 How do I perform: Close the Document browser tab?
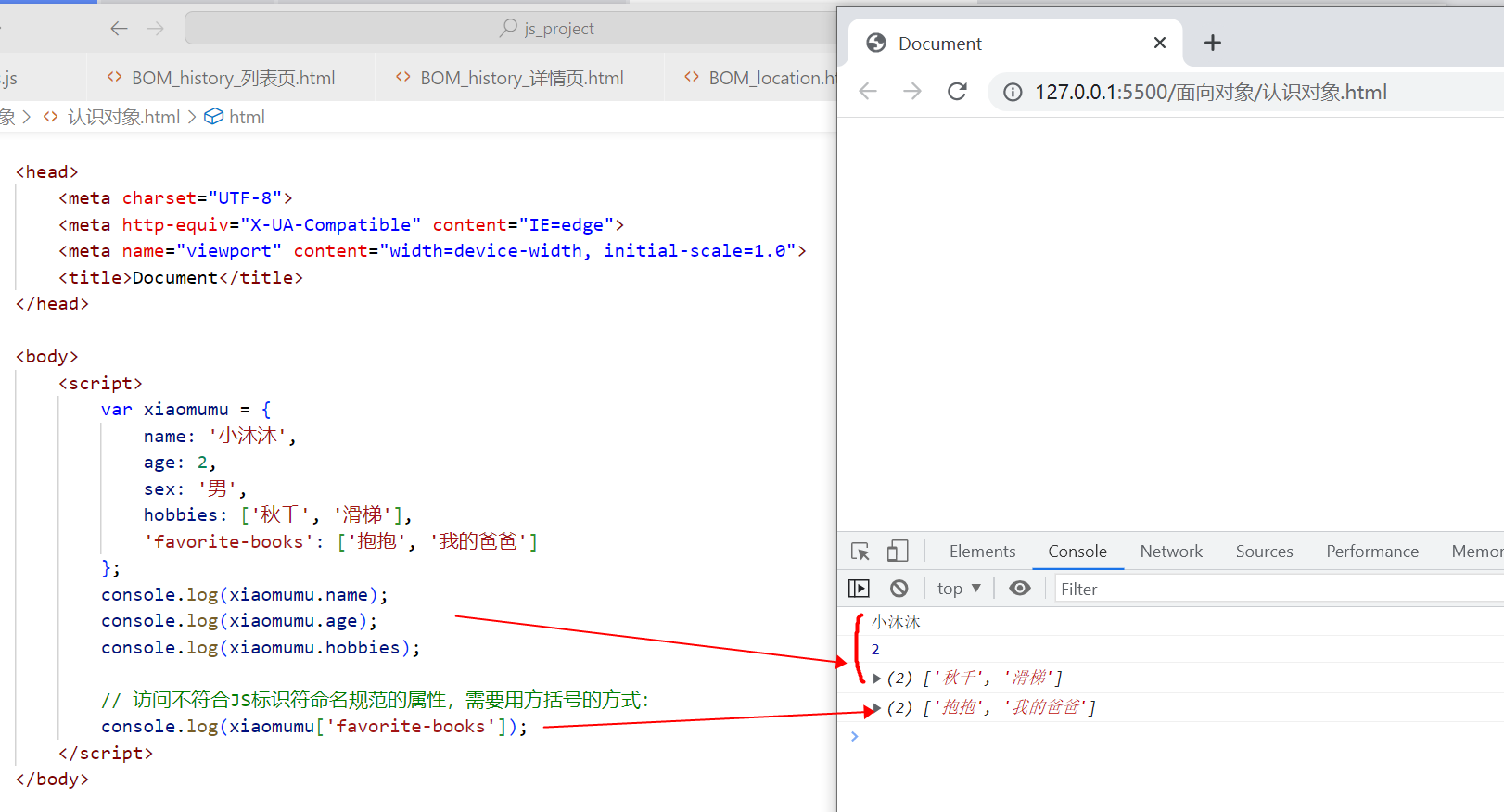(1159, 43)
